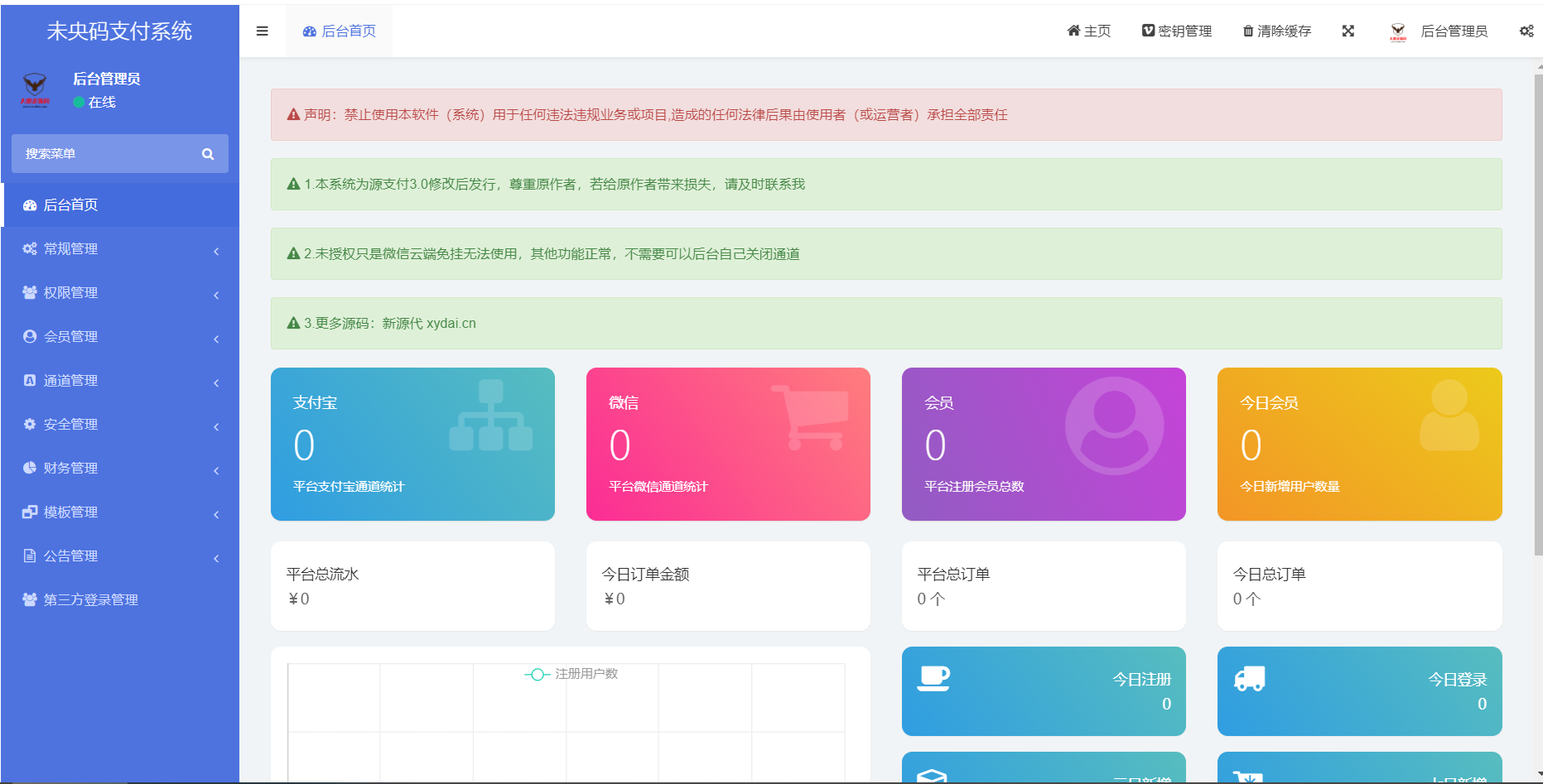
Task: Open the settings gear icon at top right
Action: (1526, 30)
